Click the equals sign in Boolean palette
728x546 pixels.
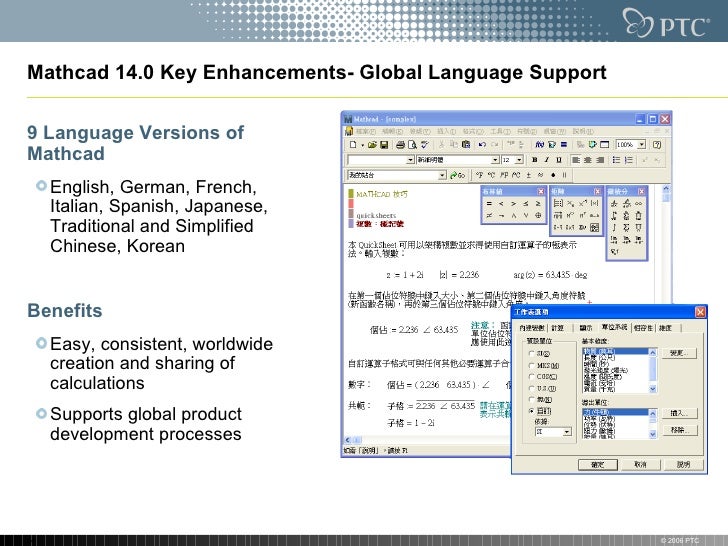coord(489,204)
